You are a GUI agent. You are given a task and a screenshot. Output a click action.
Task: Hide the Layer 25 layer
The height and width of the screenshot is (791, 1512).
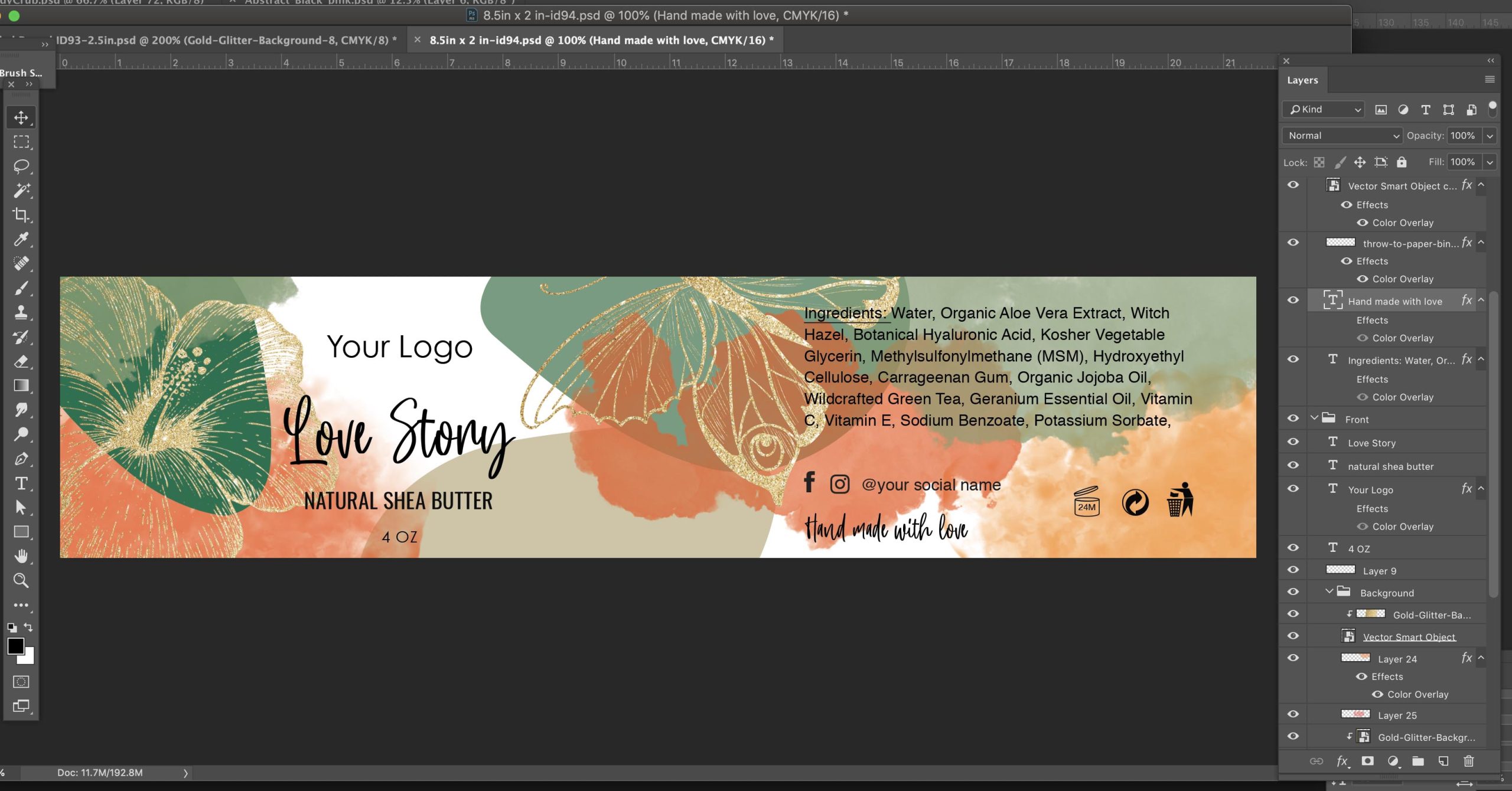[x=1293, y=715]
